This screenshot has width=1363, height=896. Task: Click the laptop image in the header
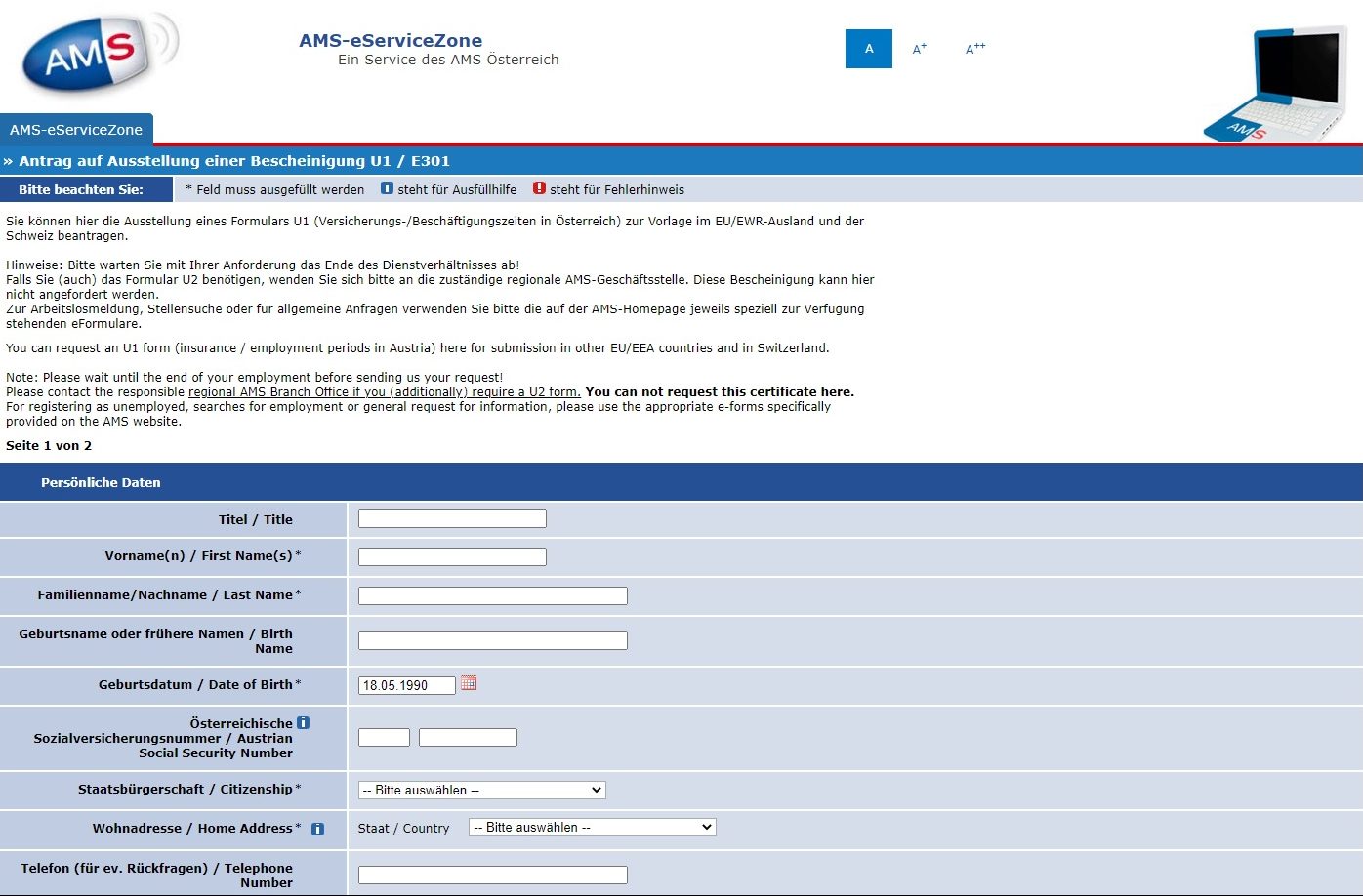pos(1276,84)
